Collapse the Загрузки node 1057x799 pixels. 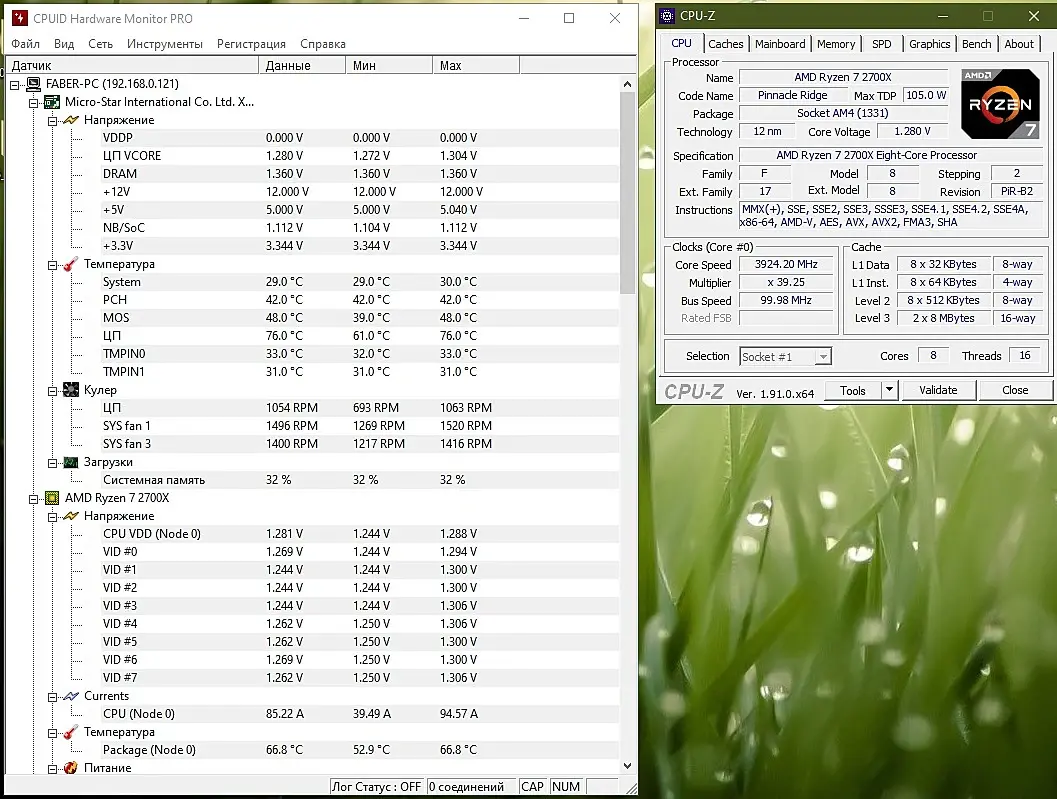tap(52, 463)
